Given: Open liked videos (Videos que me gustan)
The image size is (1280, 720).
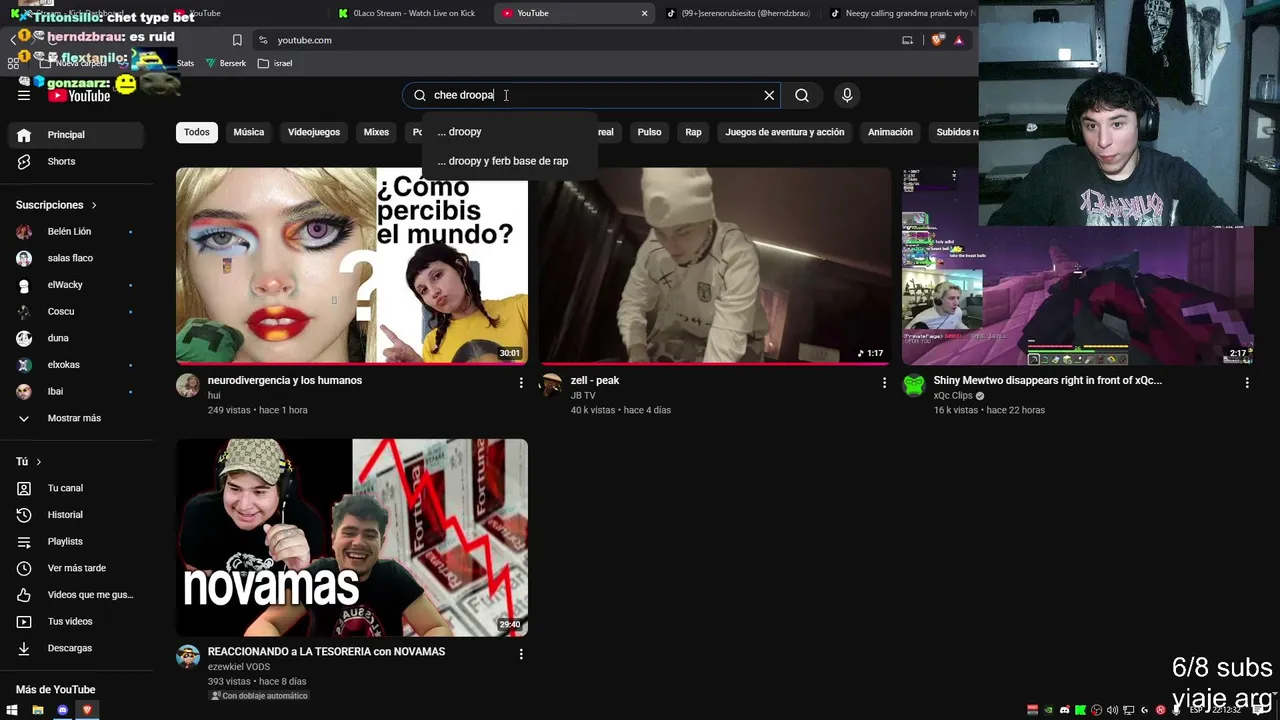Looking at the screenshot, I should click(x=76, y=595).
